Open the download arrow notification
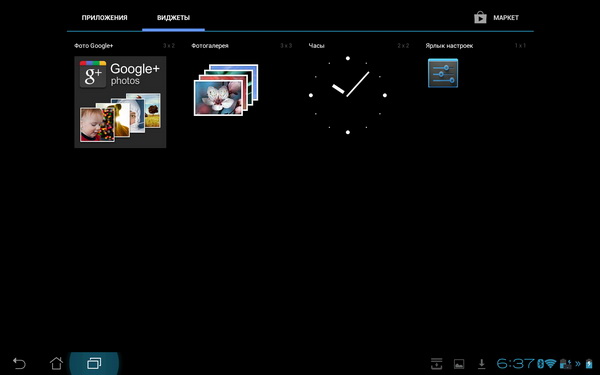This screenshot has height=375, width=600. pos(482,364)
